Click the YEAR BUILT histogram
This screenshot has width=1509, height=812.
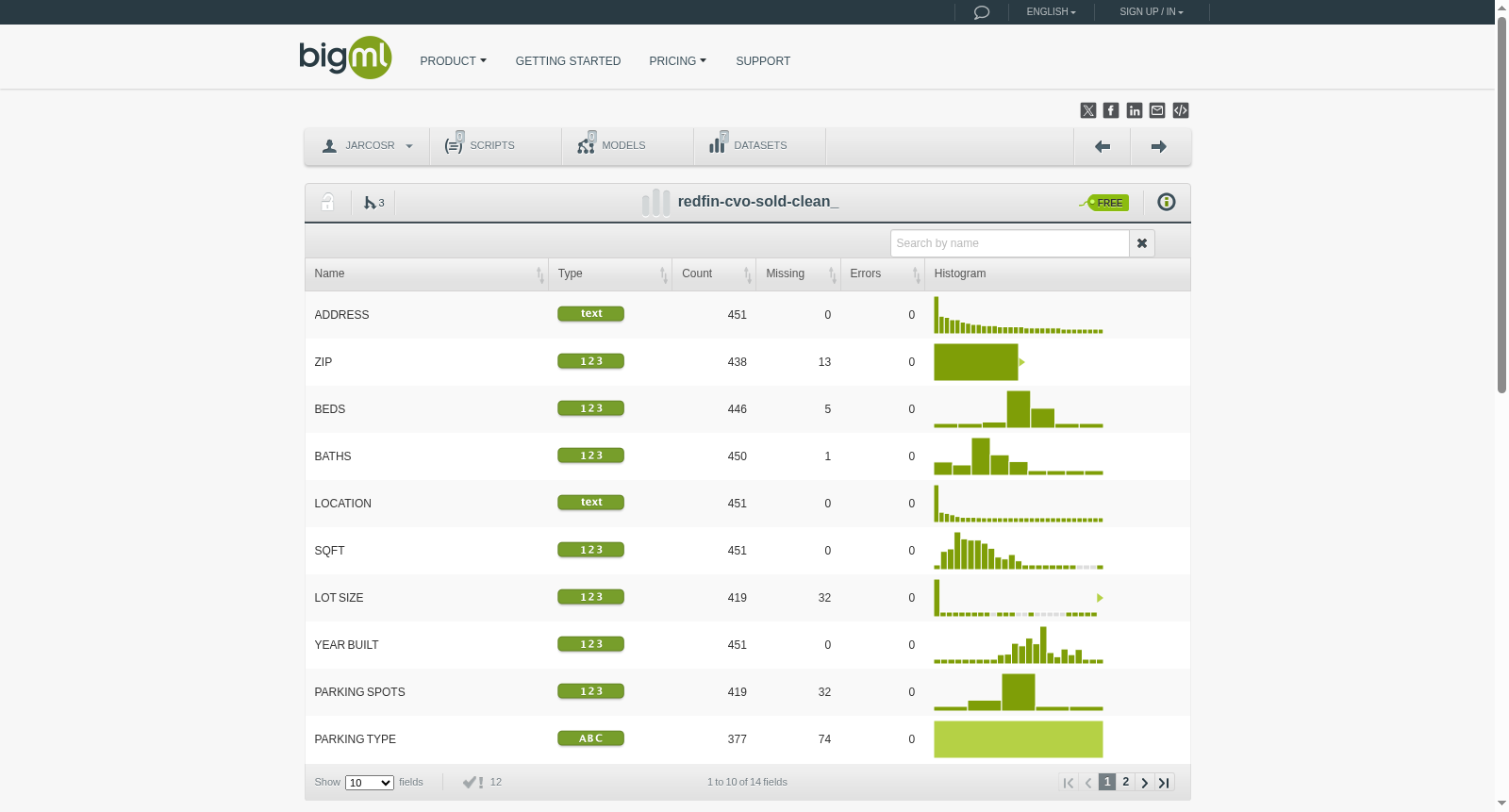(1019, 645)
